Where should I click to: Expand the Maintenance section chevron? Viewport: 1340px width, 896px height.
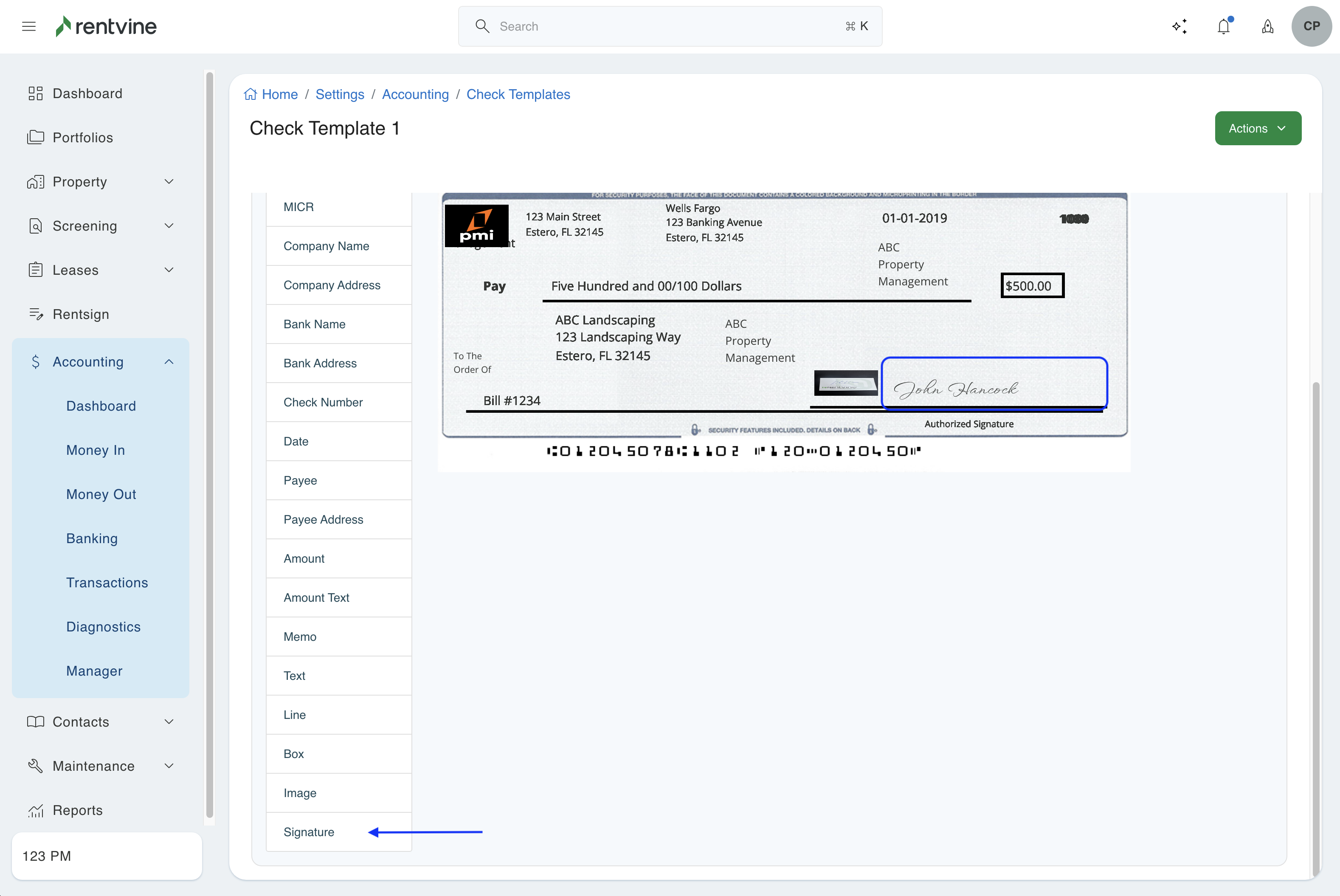(x=169, y=766)
